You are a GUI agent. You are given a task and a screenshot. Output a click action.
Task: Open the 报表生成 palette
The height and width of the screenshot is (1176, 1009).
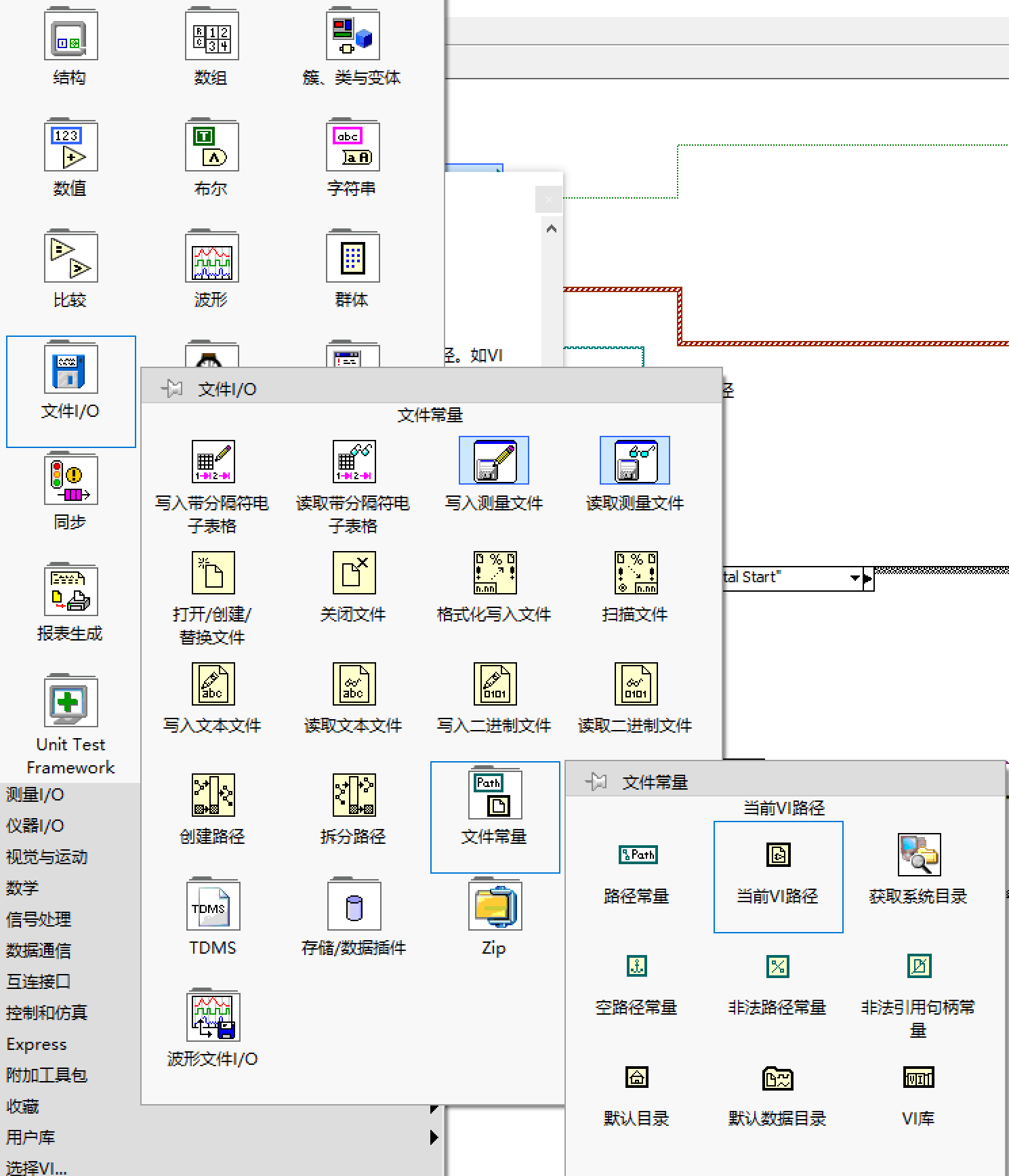[70, 591]
